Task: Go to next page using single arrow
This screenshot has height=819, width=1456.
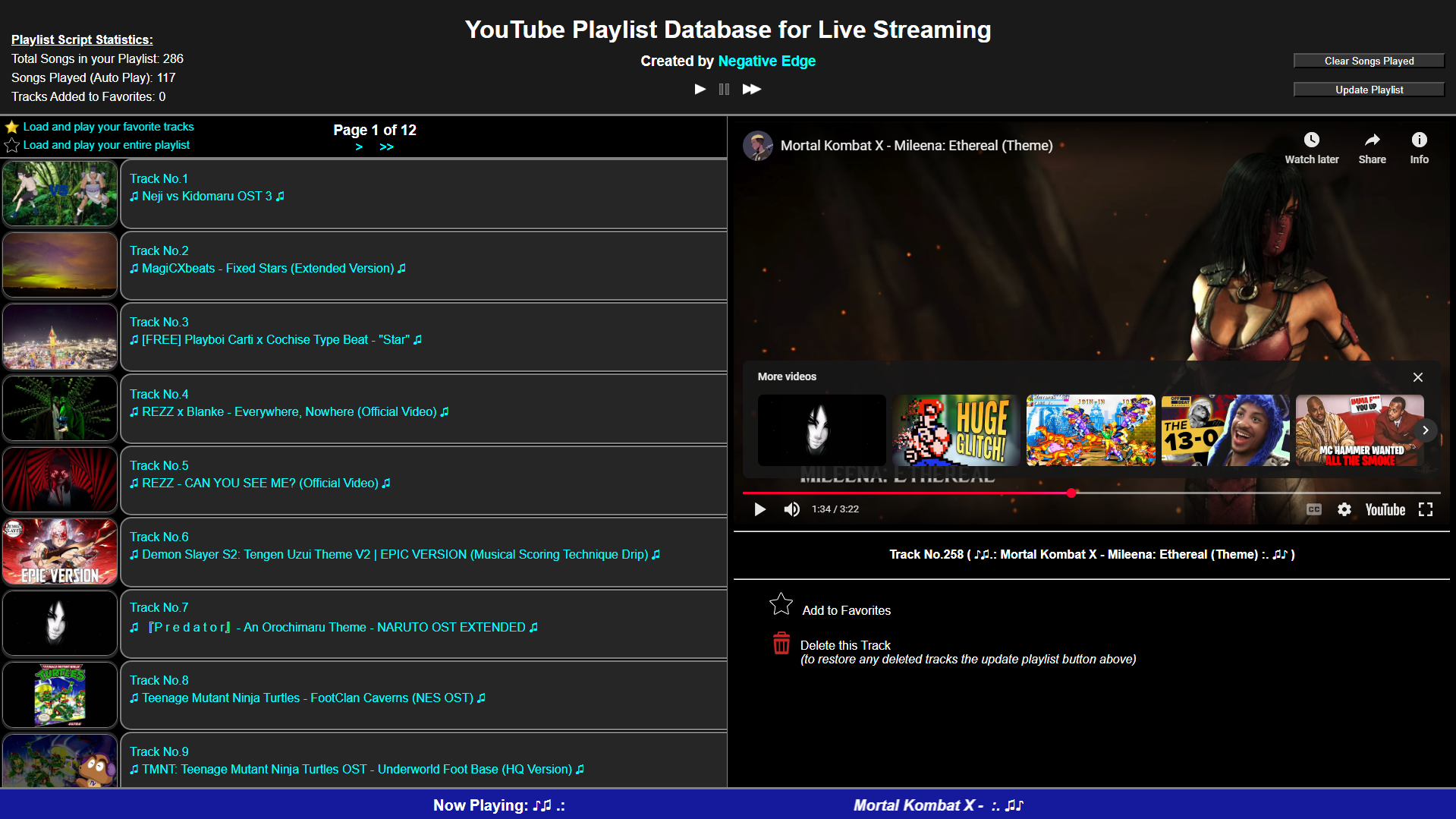Action: (x=359, y=147)
